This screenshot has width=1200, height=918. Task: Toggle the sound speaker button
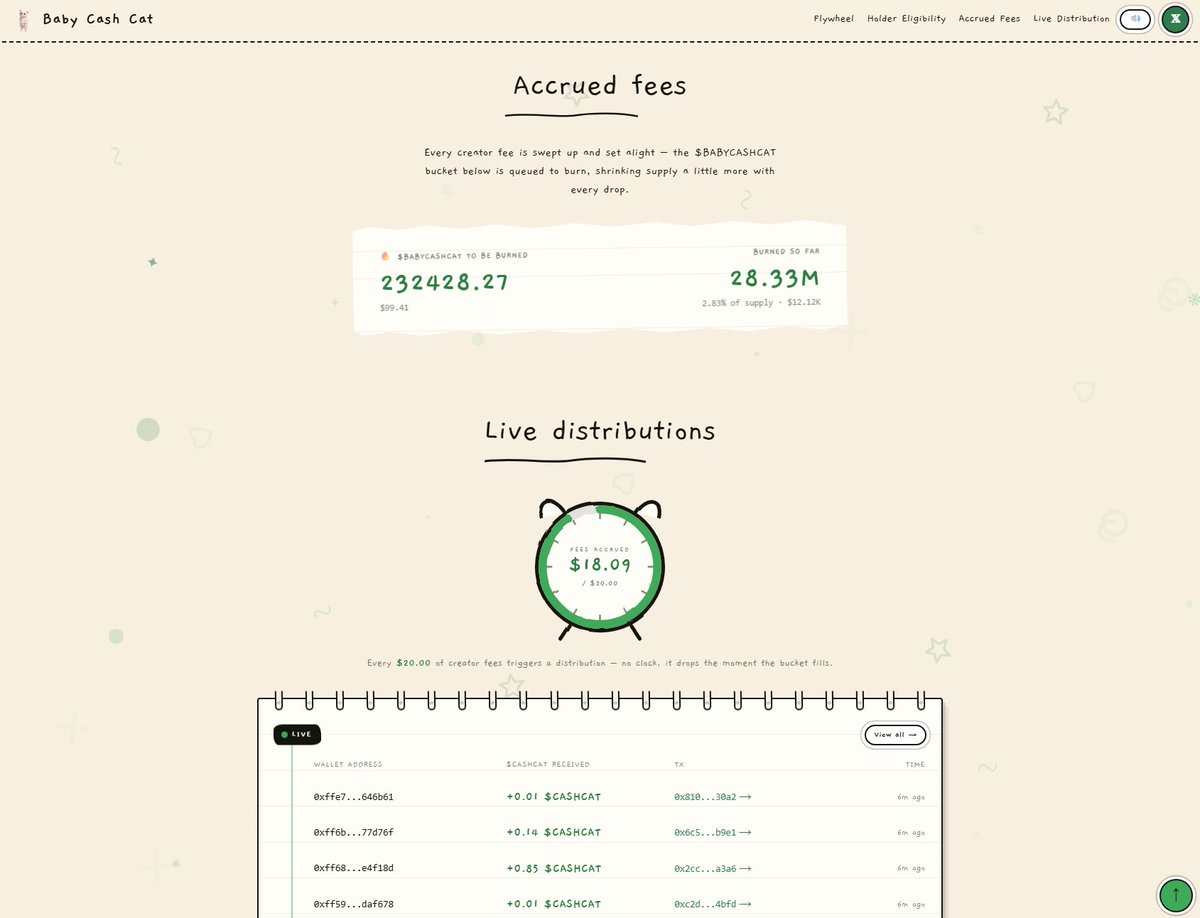pyautogui.click(x=1135, y=19)
